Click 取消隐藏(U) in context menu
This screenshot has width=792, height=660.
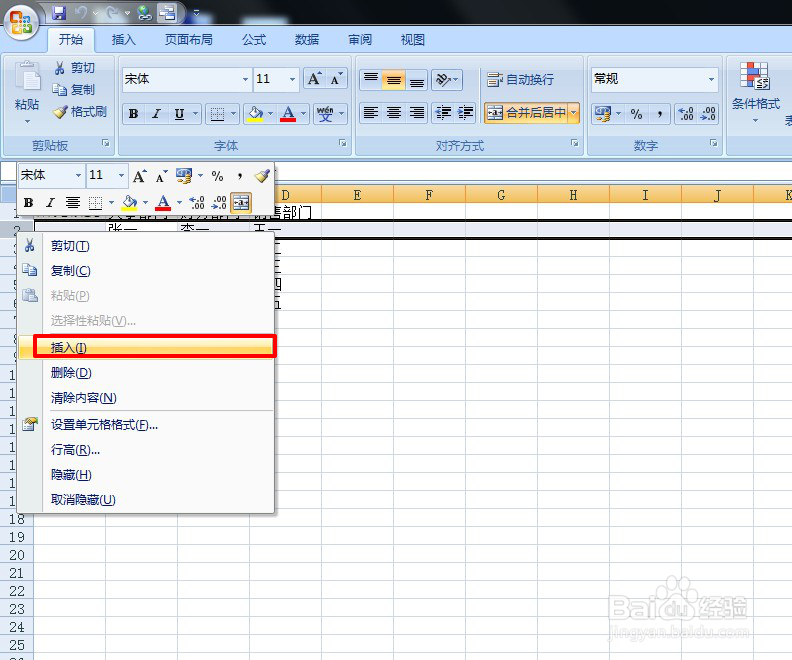pos(146,499)
